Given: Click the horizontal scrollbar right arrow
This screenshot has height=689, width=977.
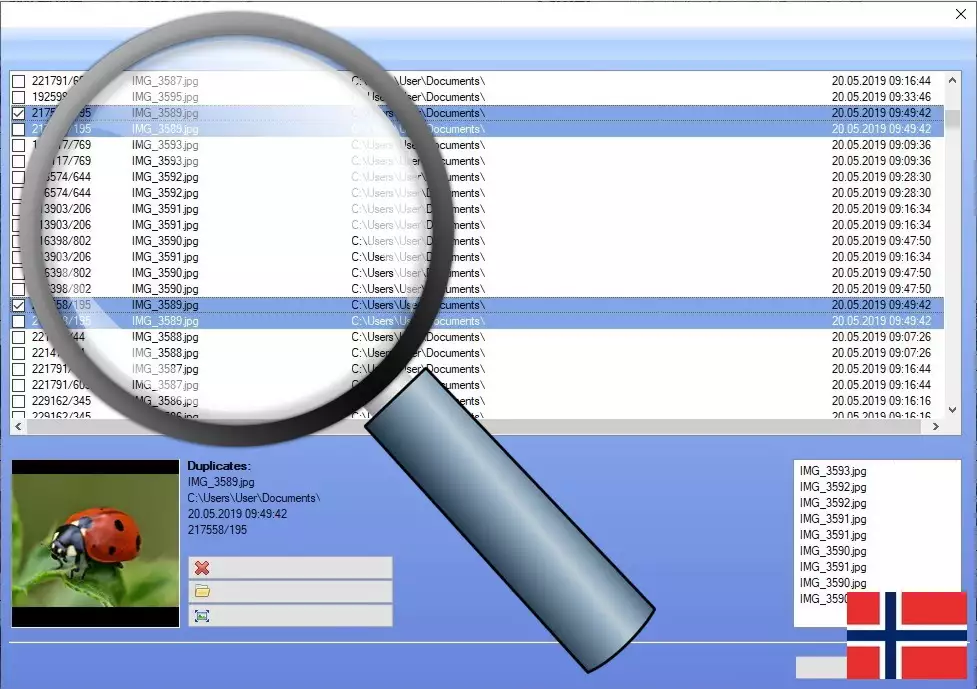Looking at the screenshot, I should (935, 427).
